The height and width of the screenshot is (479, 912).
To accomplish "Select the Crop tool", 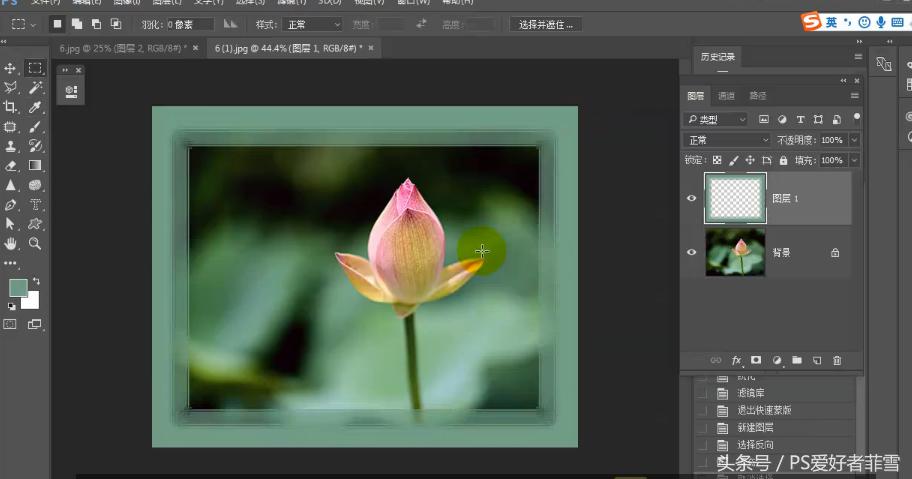I will pos(10,107).
